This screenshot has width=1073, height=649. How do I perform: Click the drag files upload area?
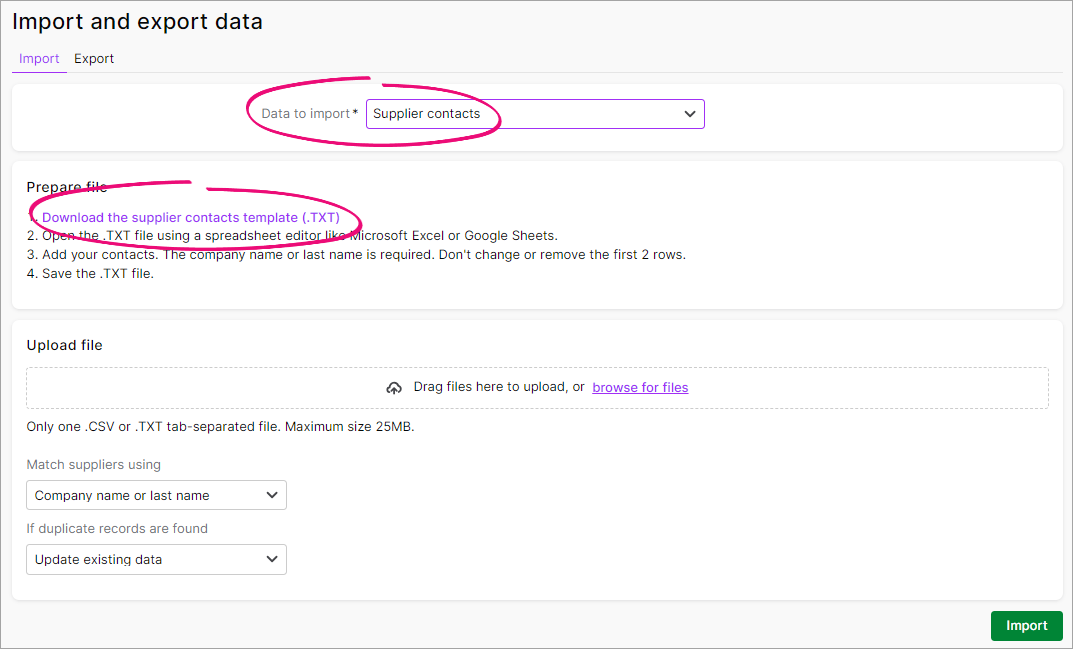pos(537,386)
